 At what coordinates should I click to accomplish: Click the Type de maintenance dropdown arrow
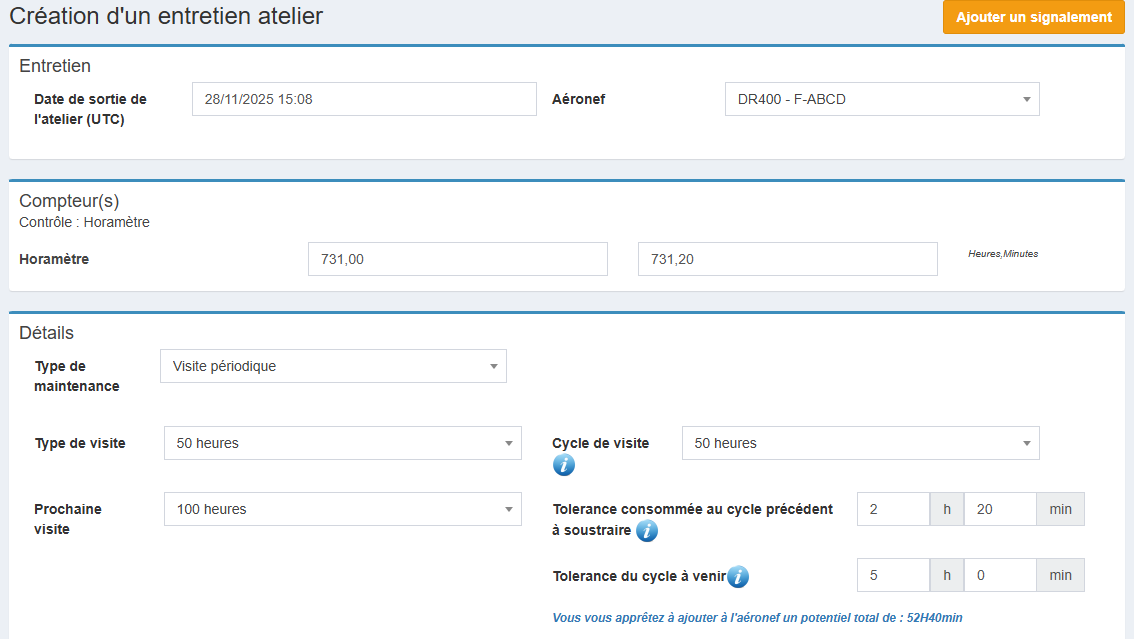[x=493, y=366]
